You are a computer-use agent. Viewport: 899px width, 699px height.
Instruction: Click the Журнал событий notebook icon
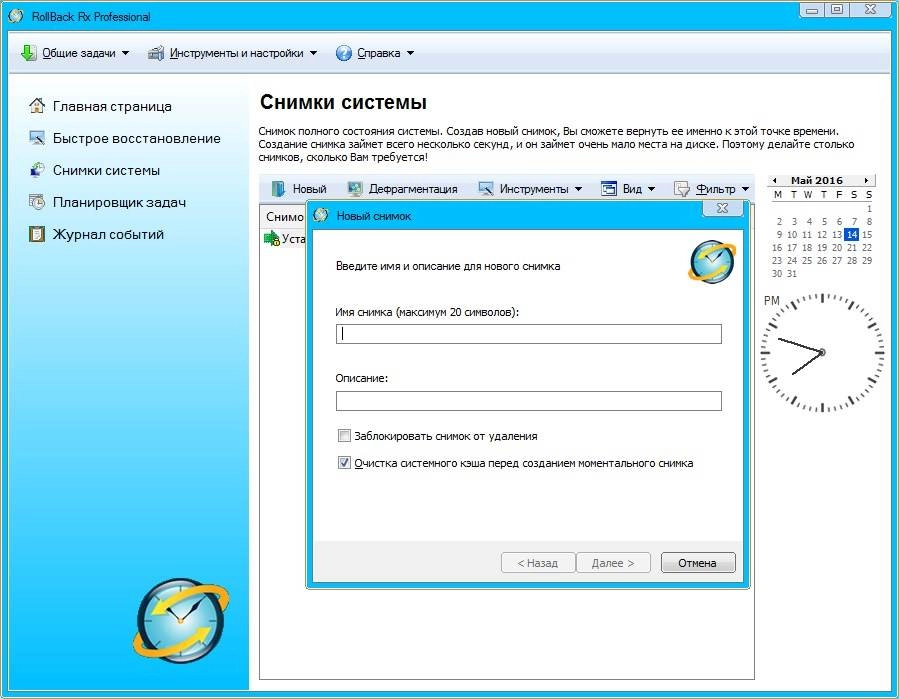point(37,234)
